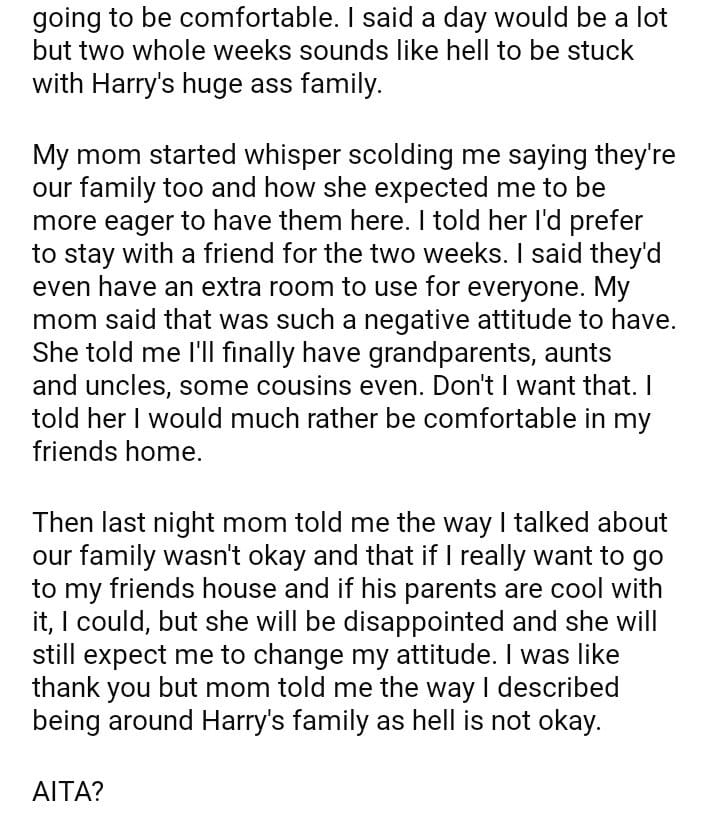Click the 'AITA?' text at the bottom
This screenshot has width=720, height=817.
click(68, 793)
